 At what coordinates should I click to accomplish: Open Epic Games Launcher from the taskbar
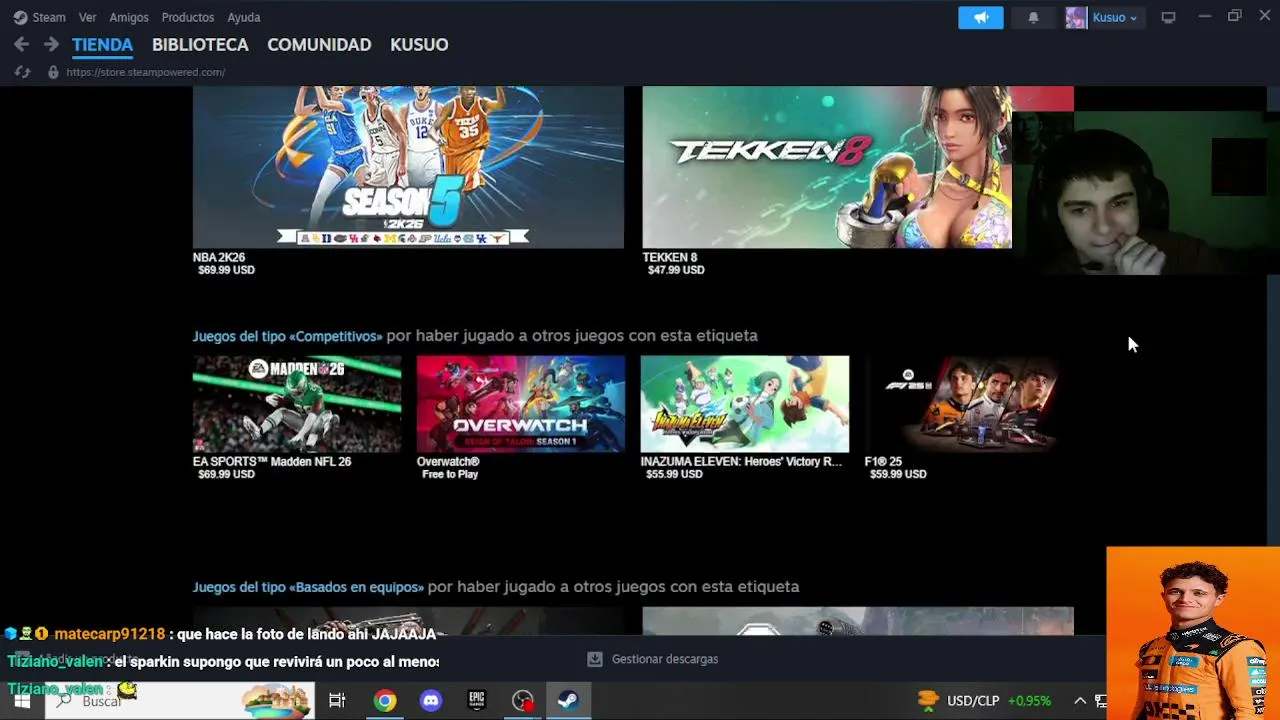click(477, 701)
